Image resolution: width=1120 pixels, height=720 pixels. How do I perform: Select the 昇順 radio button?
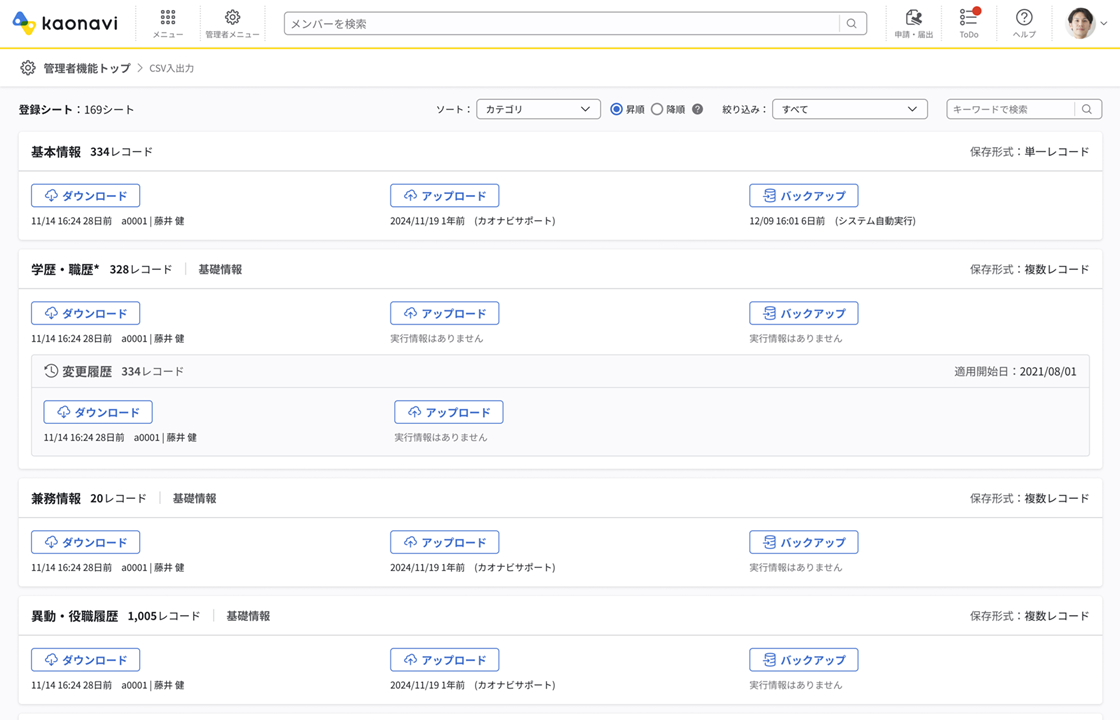pos(617,109)
